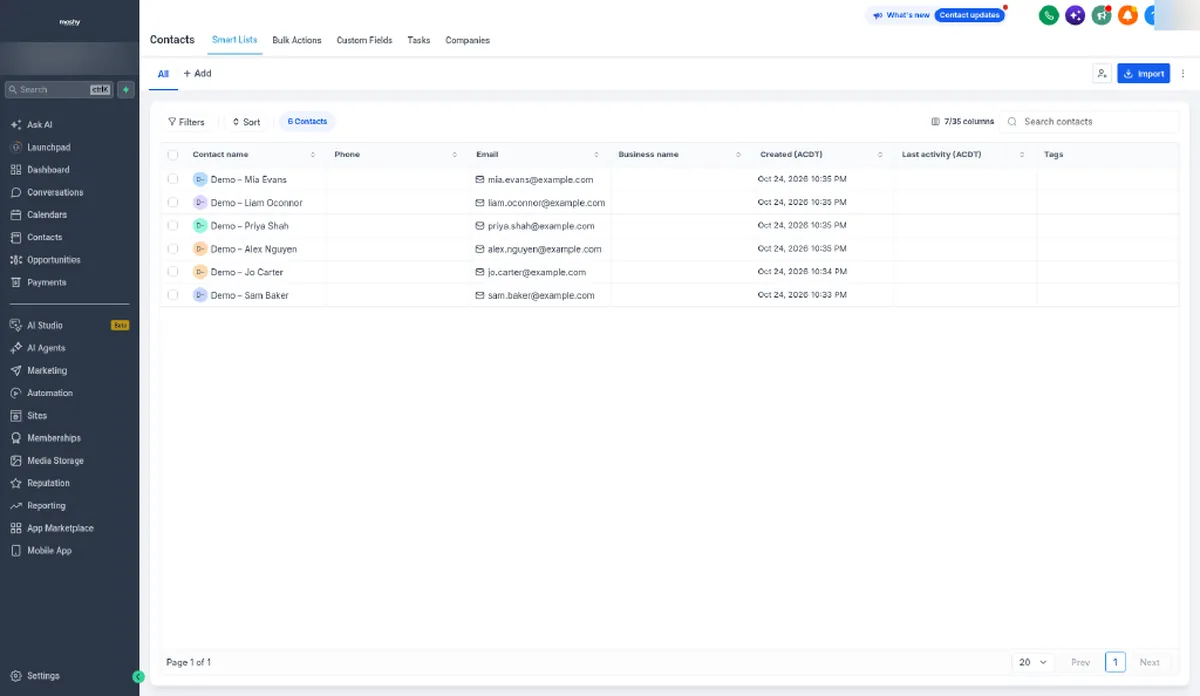The height and width of the screenshot is (696, 1200).
Task: Check the Mia Evans row checkbox
Action: (x=173, y=179)
